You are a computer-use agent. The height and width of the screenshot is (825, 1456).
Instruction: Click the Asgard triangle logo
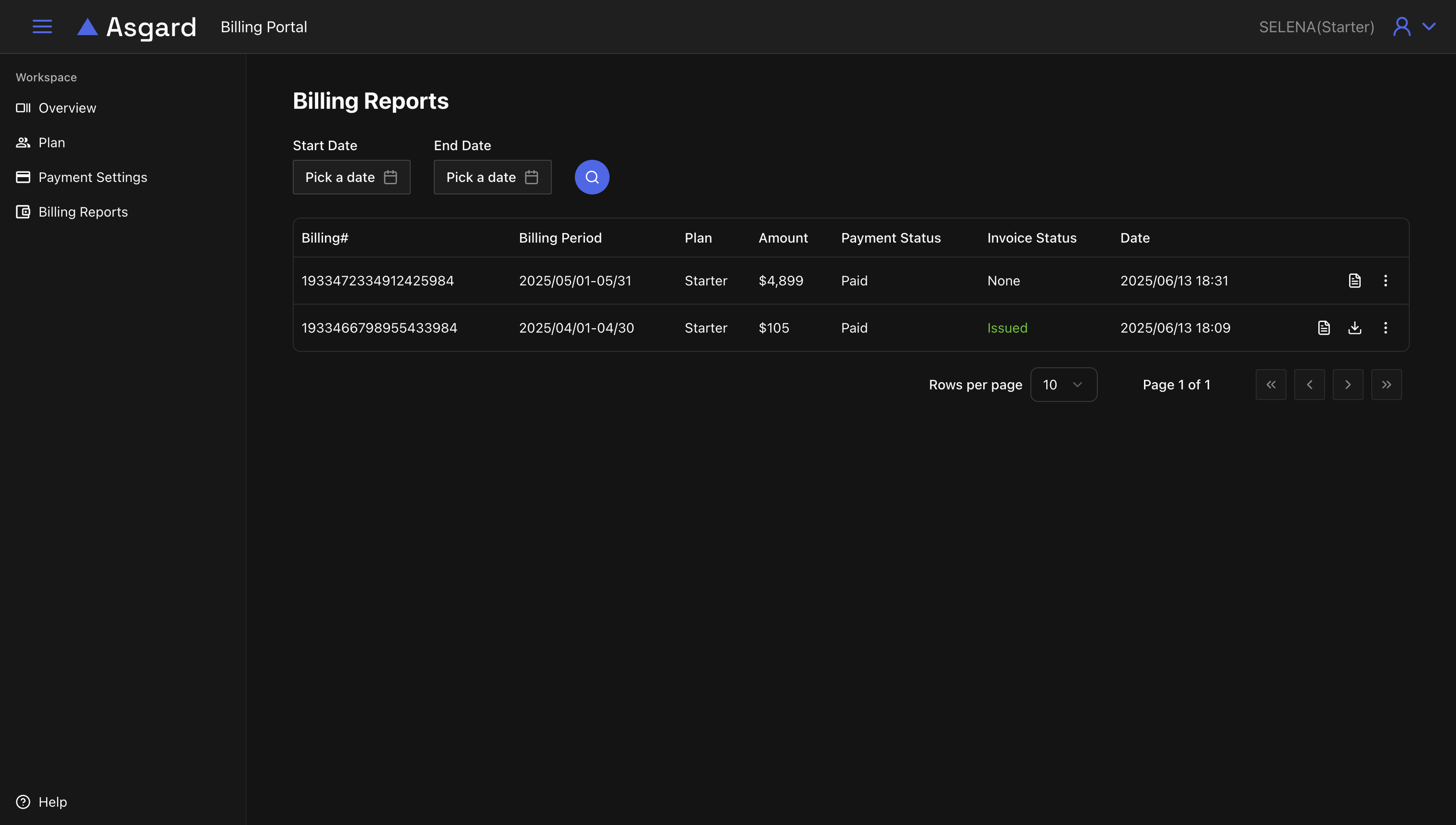tap(87, 26)
